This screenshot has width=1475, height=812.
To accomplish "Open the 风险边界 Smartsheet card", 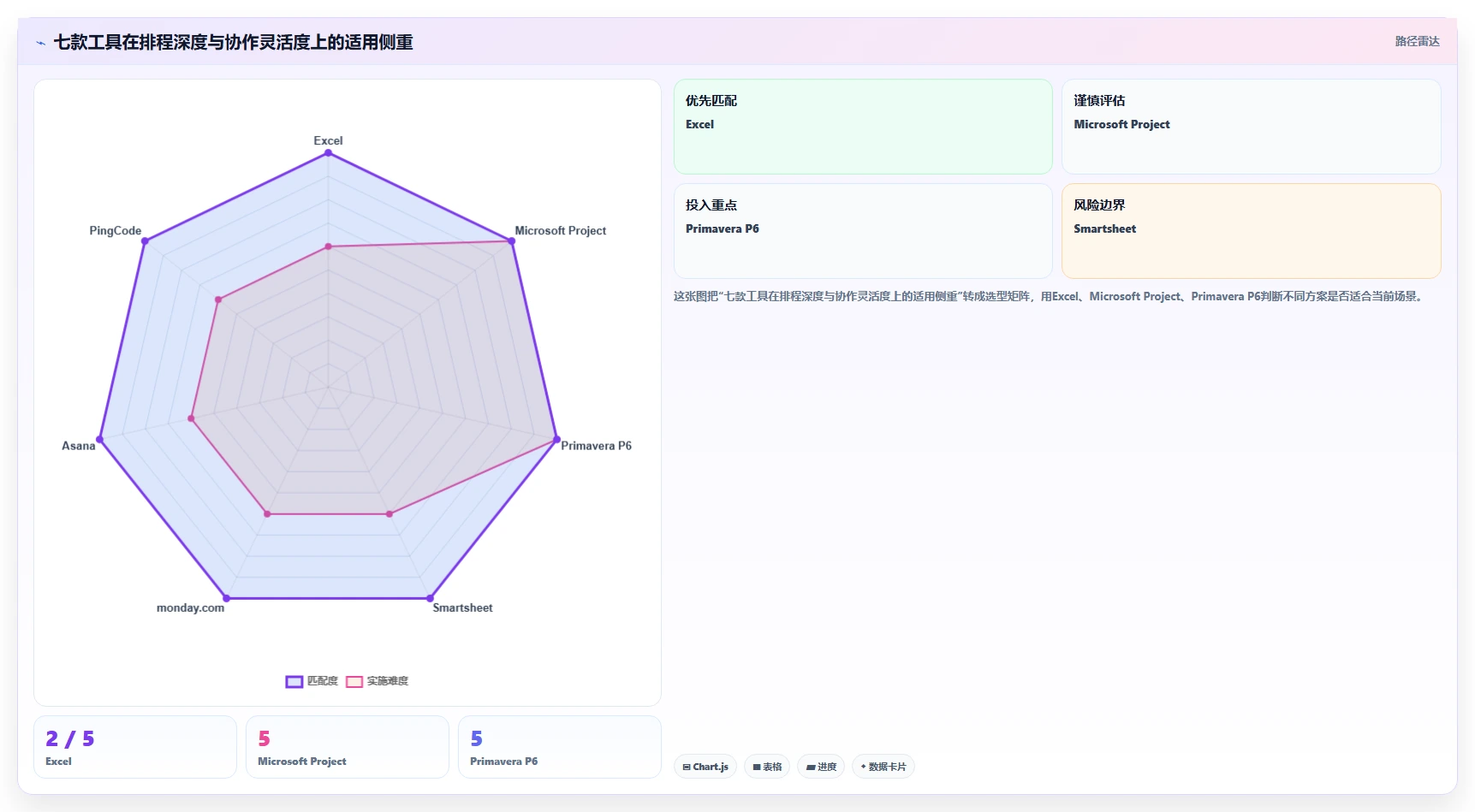I will (x=1251, y=231).
